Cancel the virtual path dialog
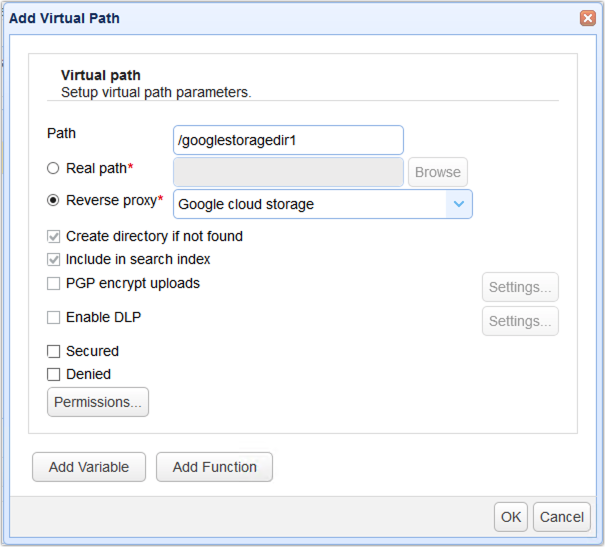 click(x=561, y=517)
